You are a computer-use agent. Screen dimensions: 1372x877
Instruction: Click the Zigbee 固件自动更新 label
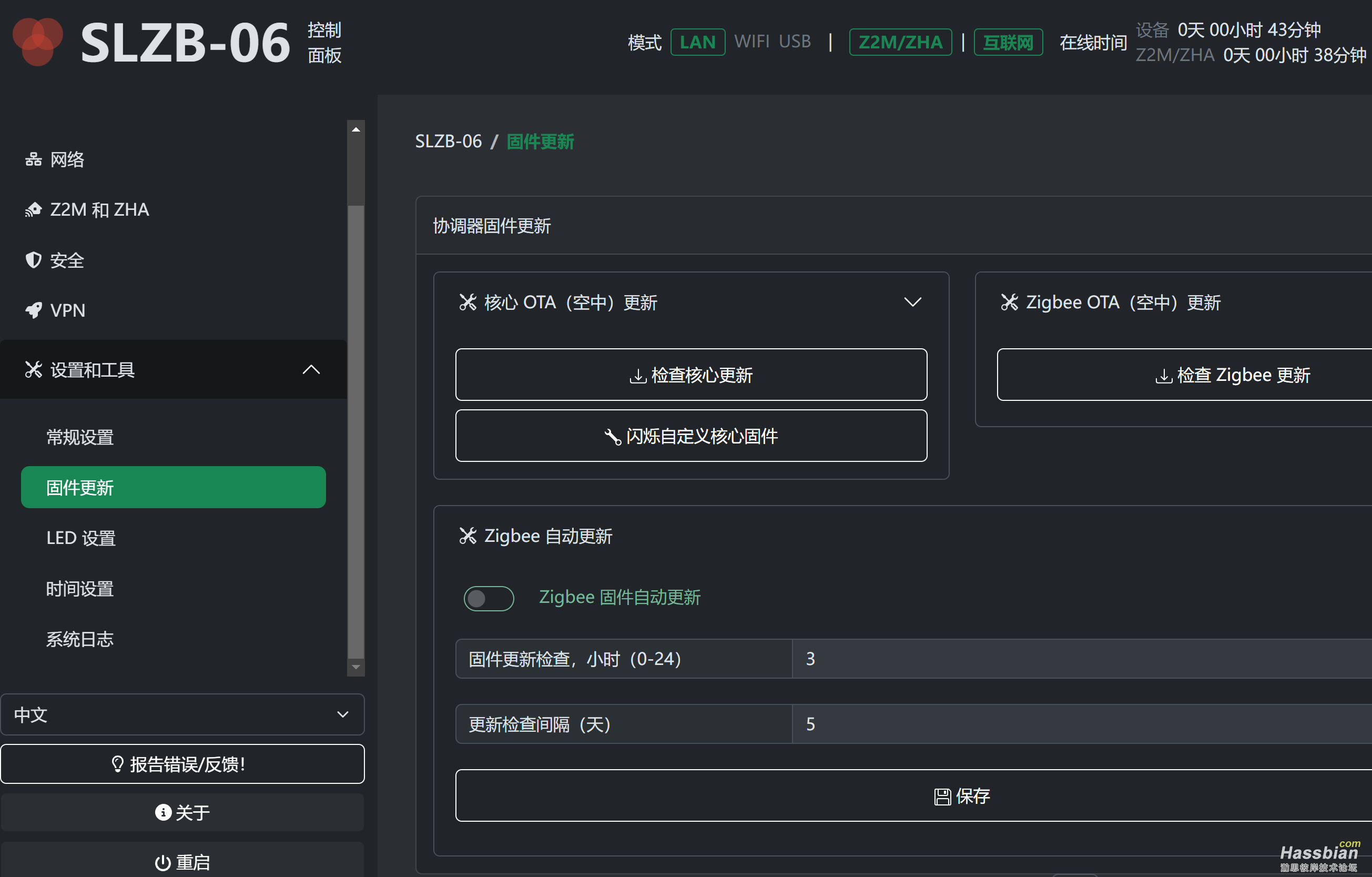[x=620, y=597]
